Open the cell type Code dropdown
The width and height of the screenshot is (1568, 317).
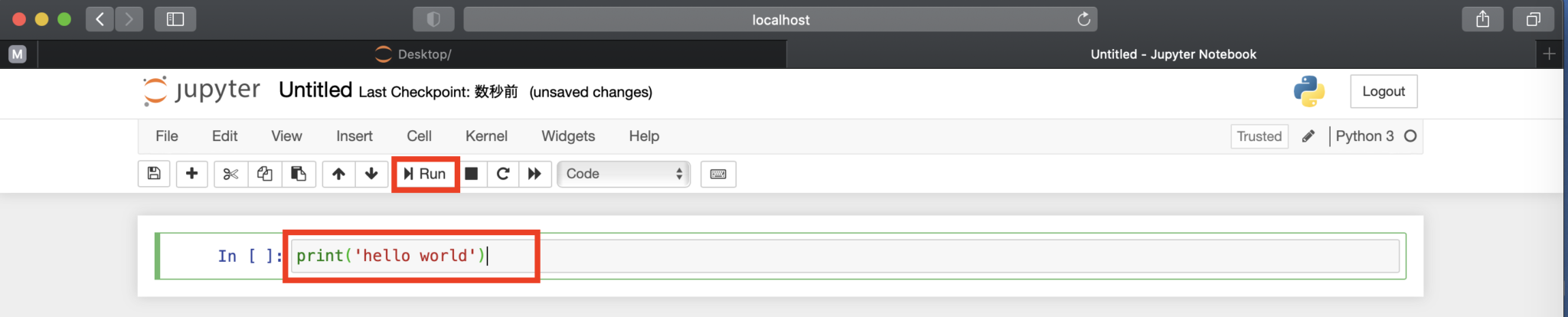click(x=623, y=174)
